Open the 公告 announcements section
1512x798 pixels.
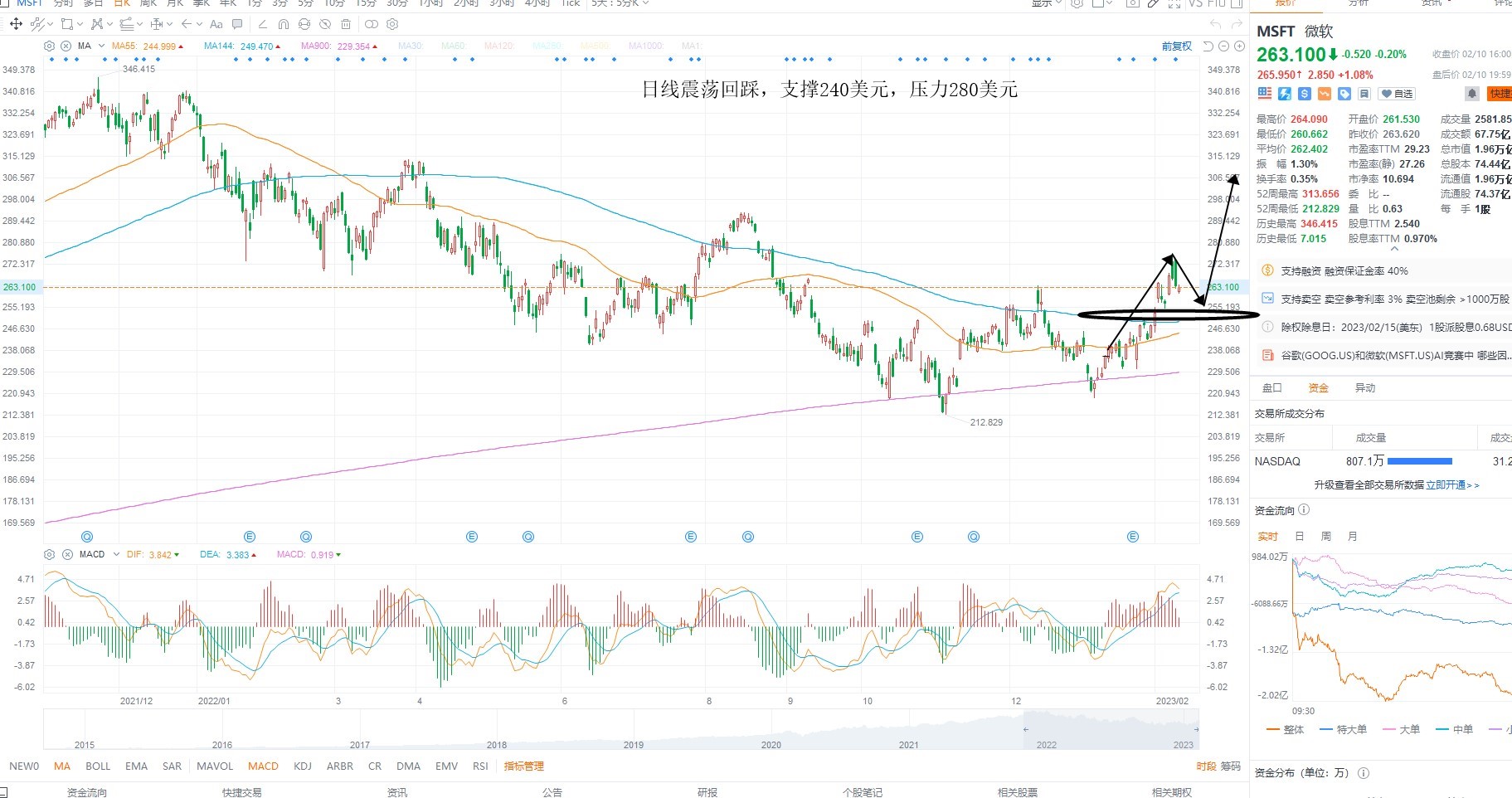click(x=552, y=792)
